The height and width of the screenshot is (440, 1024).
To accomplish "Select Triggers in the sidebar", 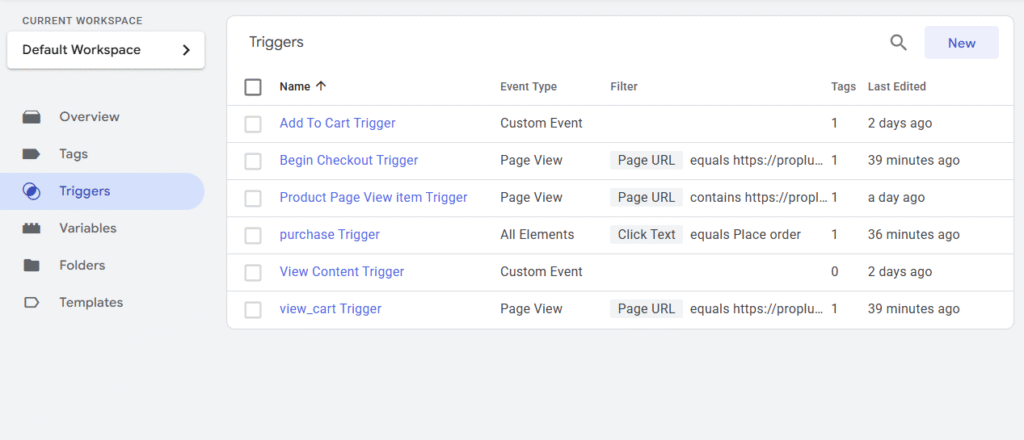I will pos(102,191).
